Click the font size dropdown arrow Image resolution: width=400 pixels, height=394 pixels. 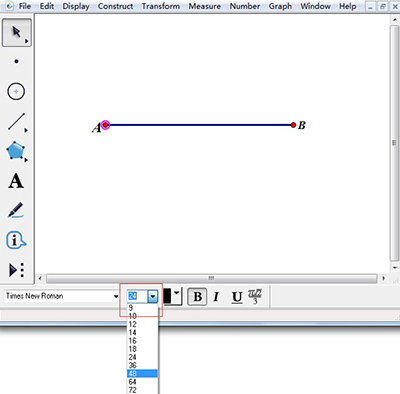152,296
